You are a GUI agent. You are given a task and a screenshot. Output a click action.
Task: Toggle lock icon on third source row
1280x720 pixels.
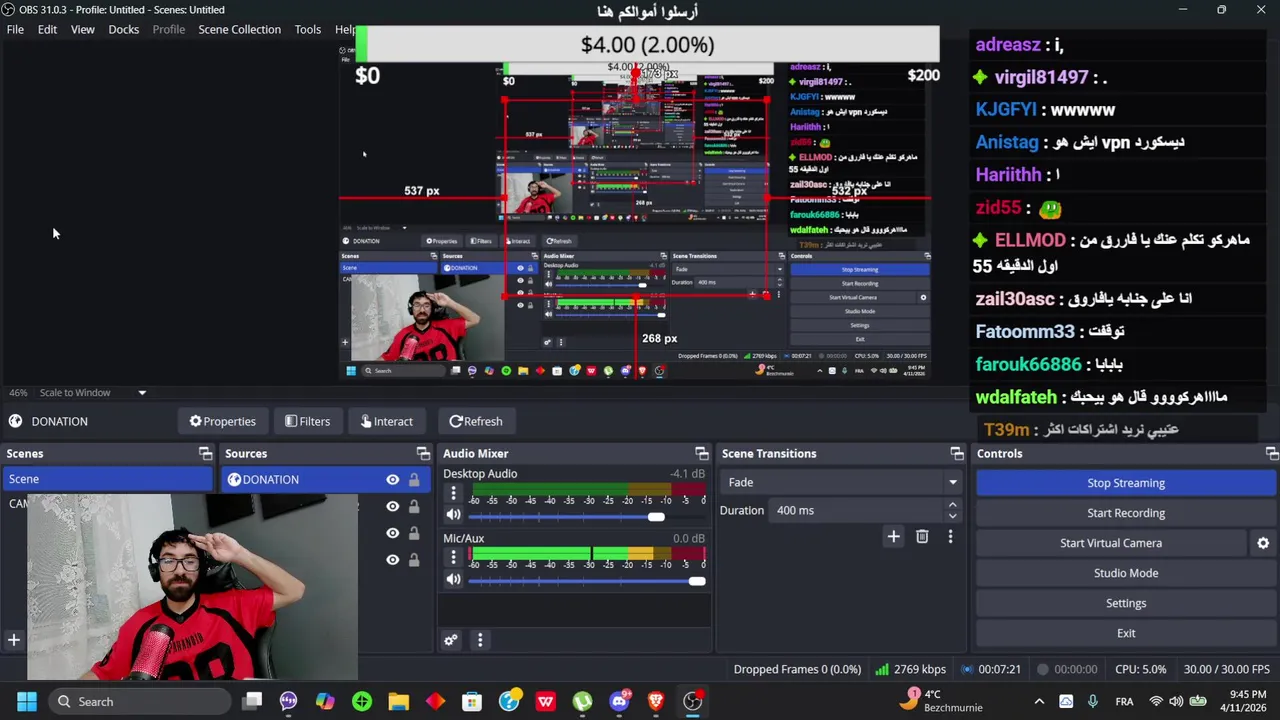click(414, 534)
